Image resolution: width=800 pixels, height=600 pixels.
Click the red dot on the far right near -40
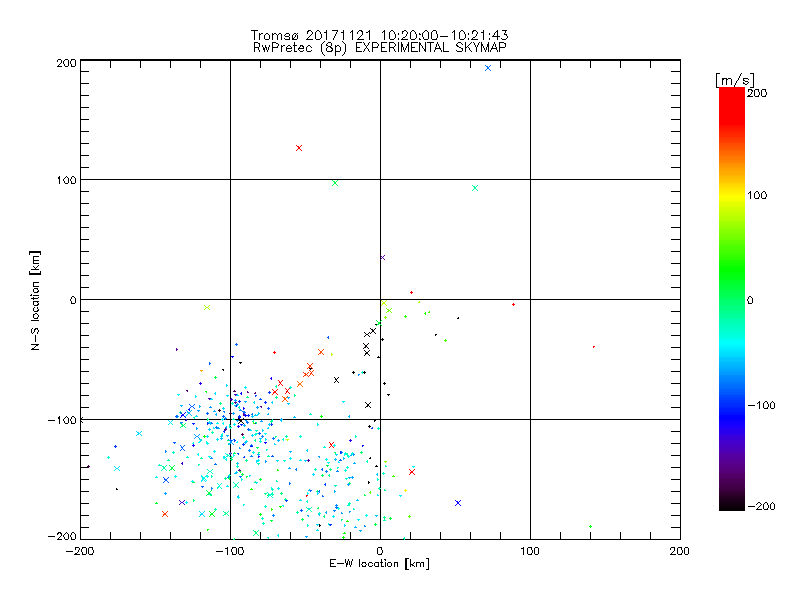point(594,347)
